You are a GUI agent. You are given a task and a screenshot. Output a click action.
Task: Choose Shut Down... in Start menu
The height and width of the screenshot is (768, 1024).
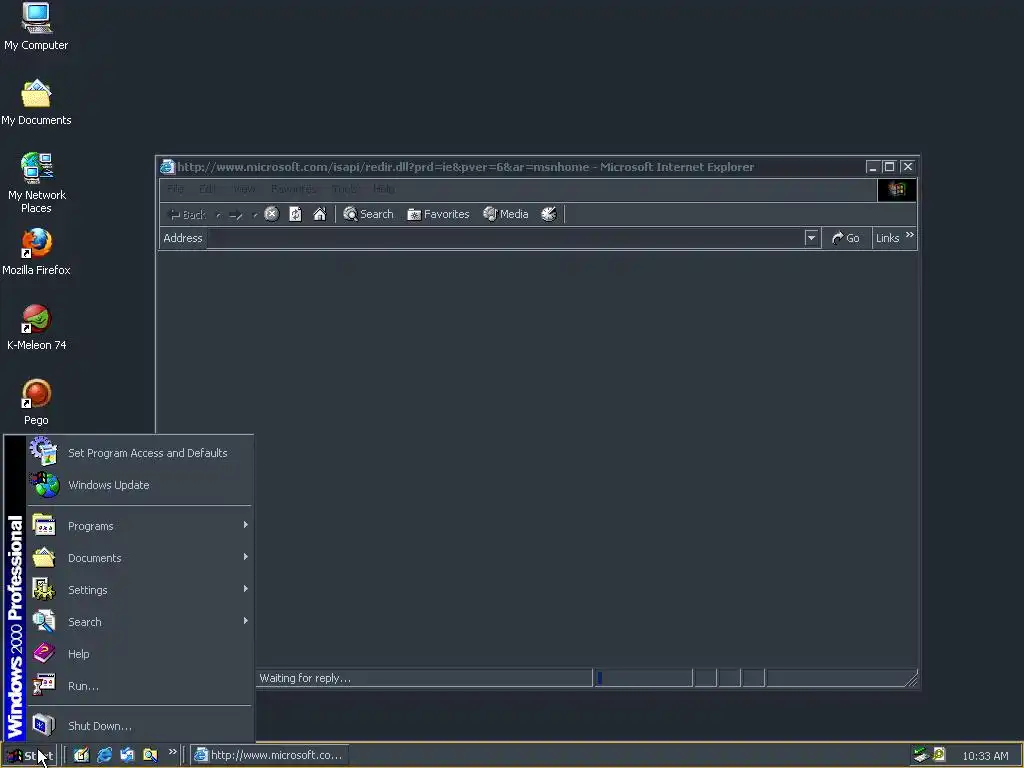(139, 726)
